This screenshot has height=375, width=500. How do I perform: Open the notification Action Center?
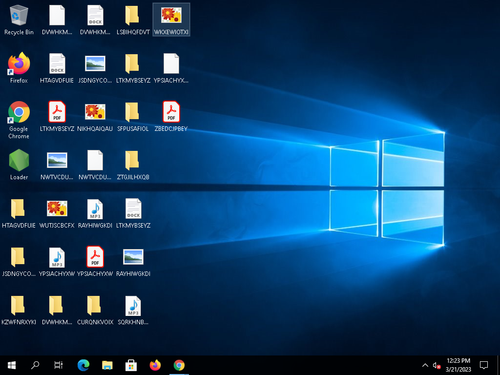(484, 365)
